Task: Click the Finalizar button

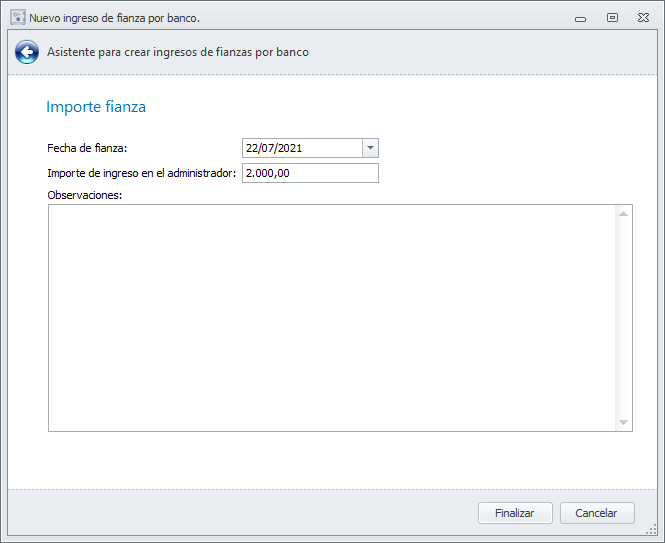Action: [515, 513]
